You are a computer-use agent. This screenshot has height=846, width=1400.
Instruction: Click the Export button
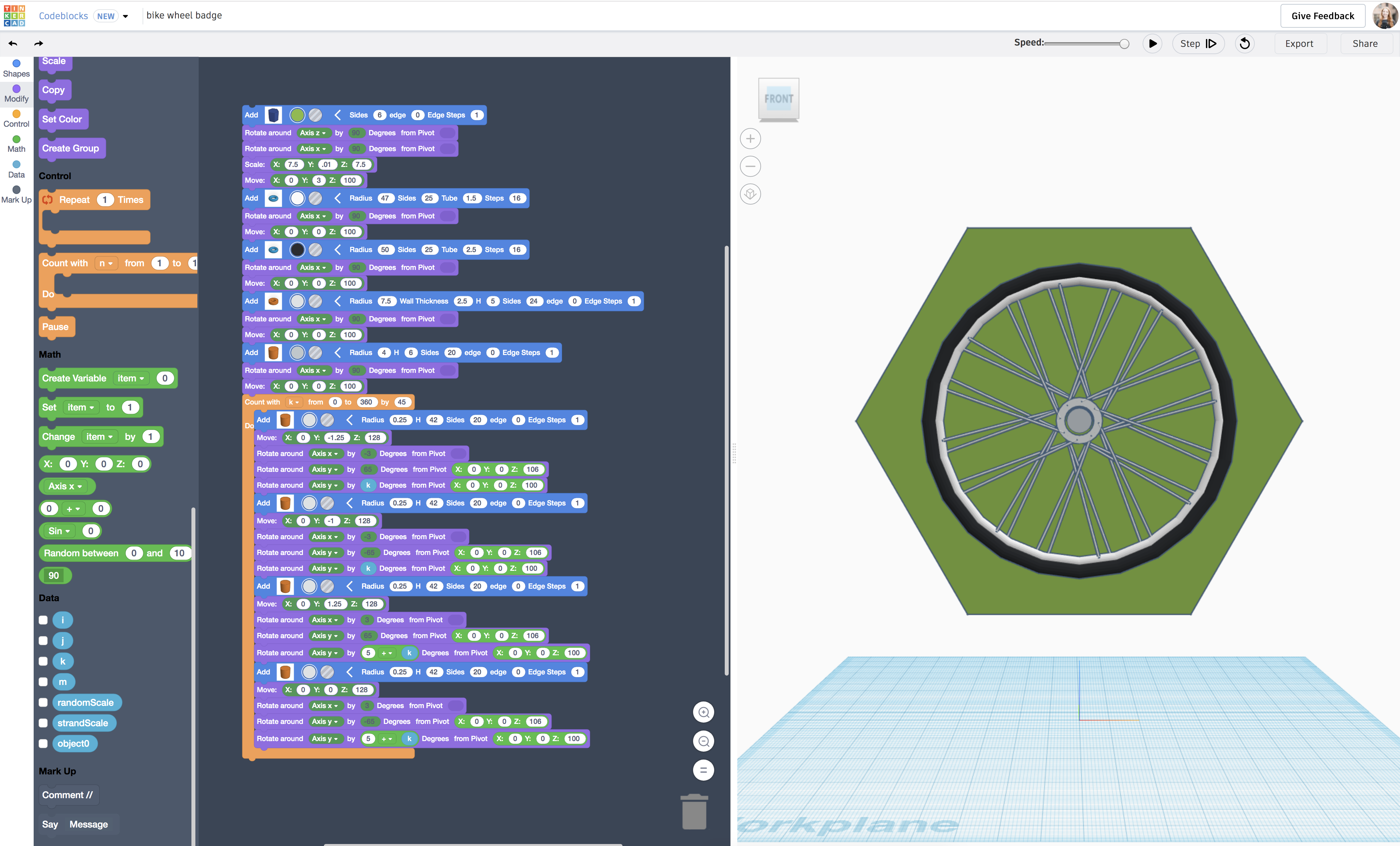coord(1301,43)
